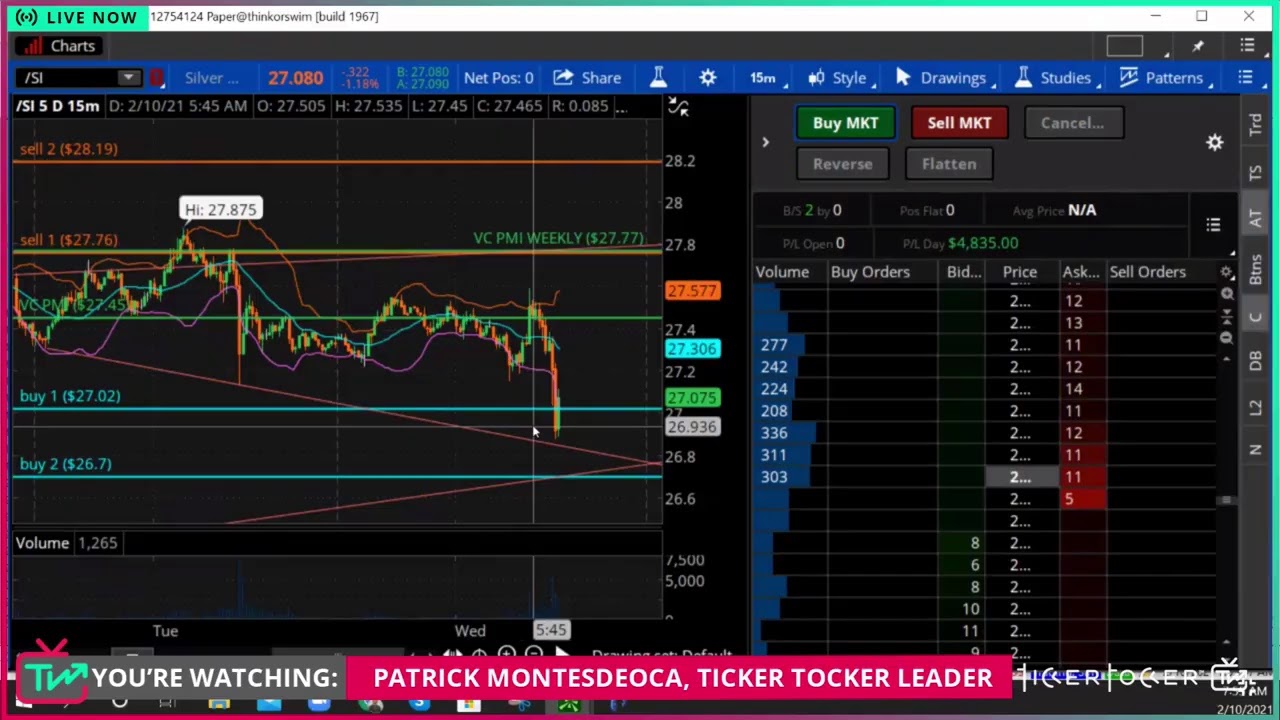This screenshot has height=720, width=1280.
Task: Click the Share button
Action: coord(587,78)
